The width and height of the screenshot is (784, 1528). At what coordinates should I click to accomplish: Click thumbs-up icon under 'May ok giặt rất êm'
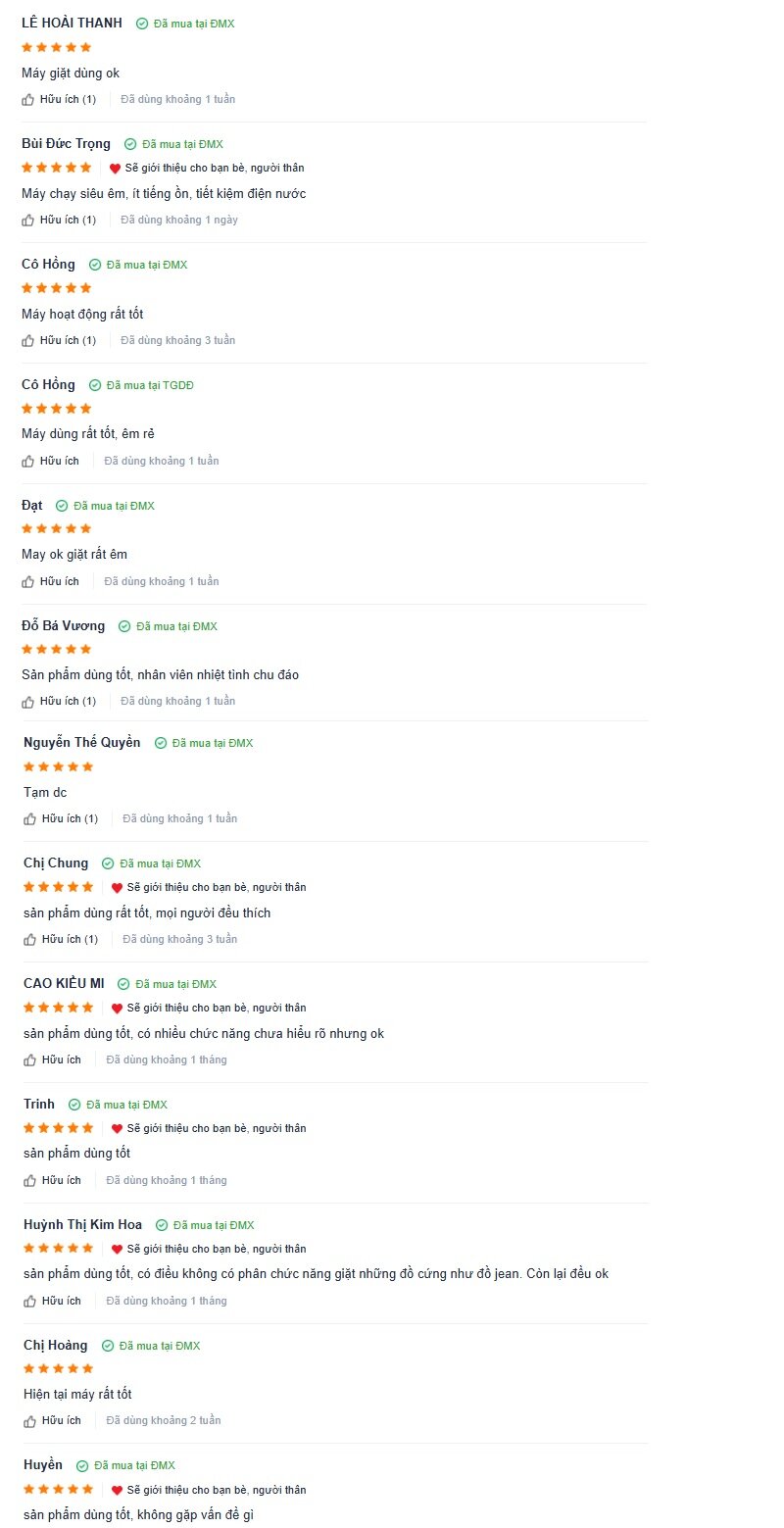click(28, 581)
